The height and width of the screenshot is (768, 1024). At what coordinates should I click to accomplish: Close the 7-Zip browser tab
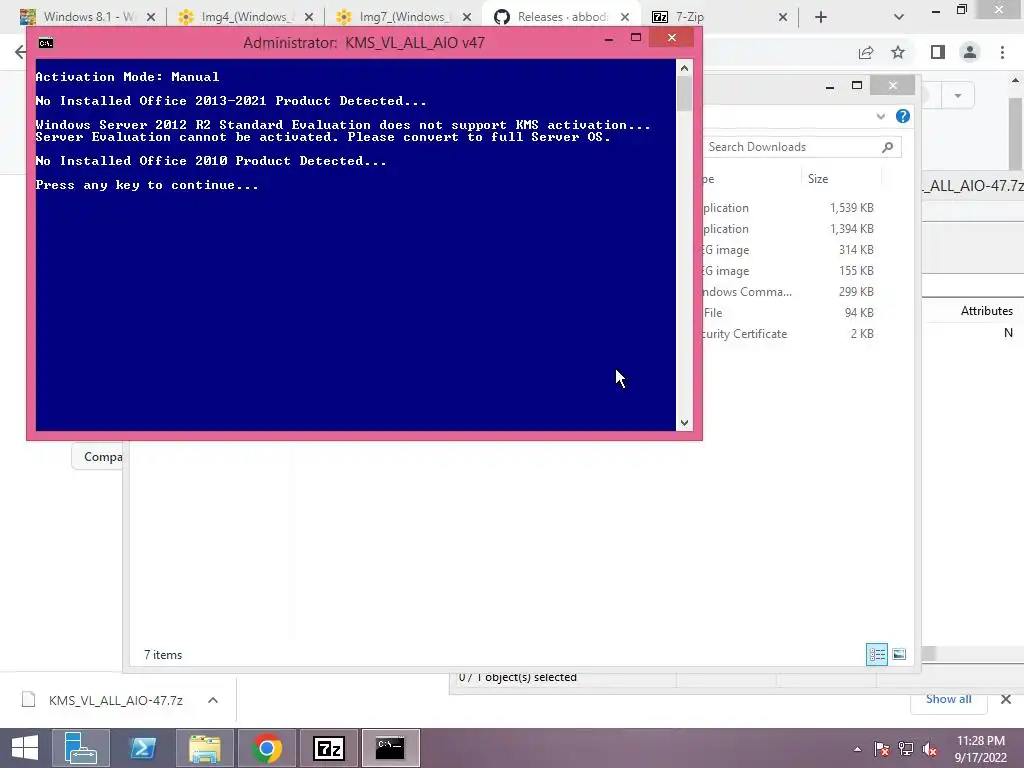pos(783,17)
